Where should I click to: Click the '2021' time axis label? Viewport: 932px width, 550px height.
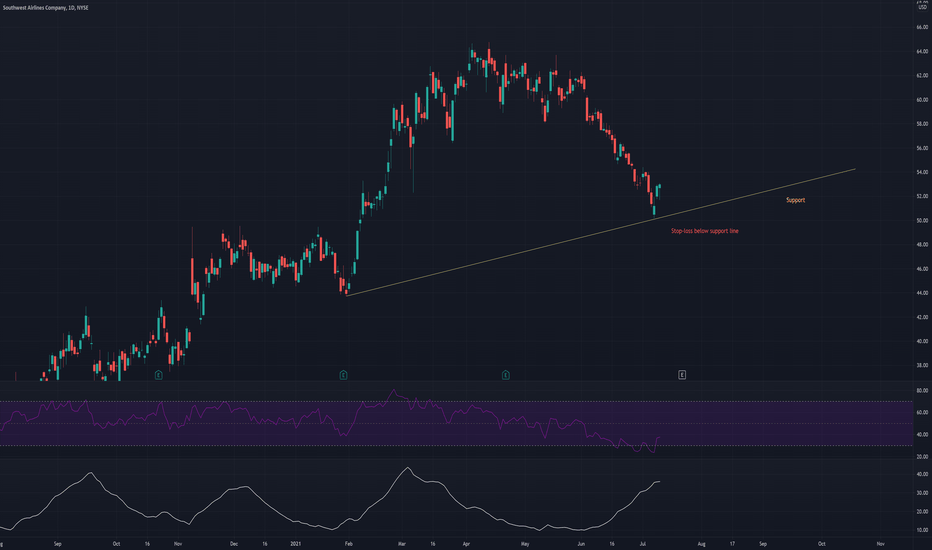(295, 543)
